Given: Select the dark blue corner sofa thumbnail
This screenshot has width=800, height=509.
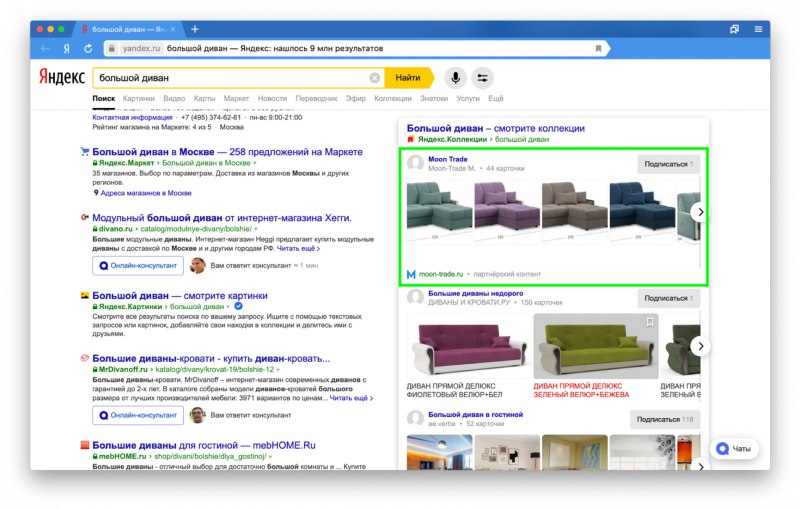Looking at the screenshot, I should 642,211.
